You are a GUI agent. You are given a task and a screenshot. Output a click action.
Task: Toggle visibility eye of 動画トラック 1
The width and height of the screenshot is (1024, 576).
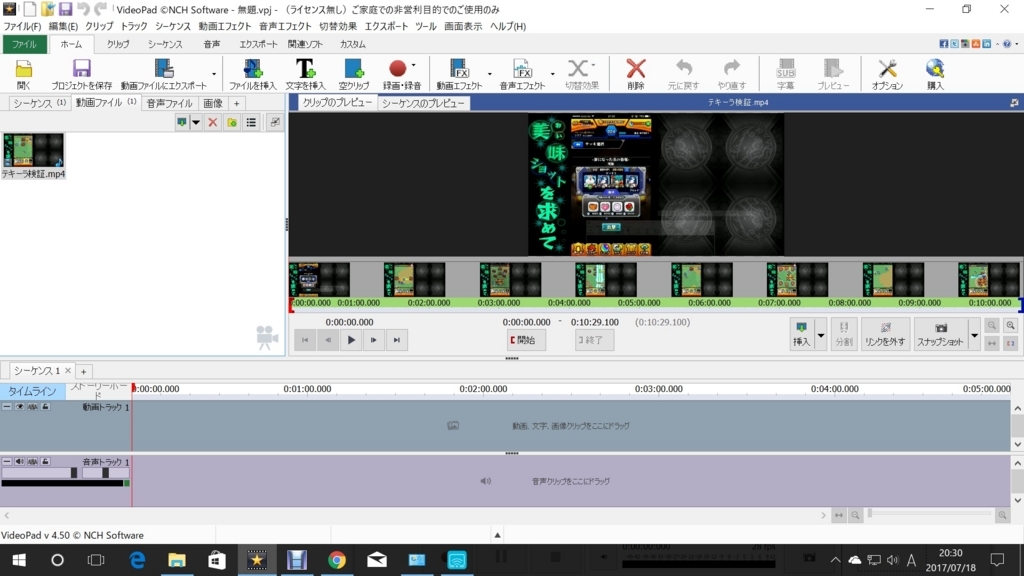(20, 407)
